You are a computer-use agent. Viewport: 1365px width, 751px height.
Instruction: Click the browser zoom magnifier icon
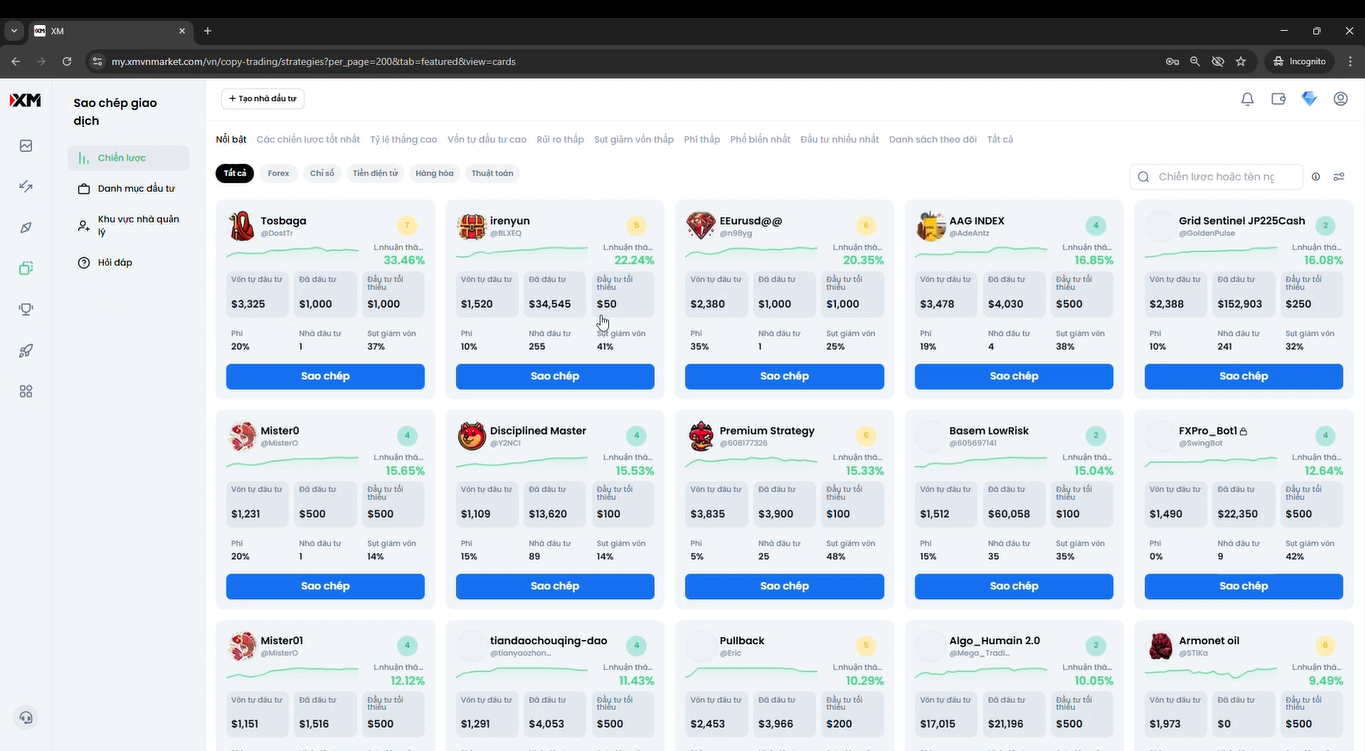[x=1195, y=61]
